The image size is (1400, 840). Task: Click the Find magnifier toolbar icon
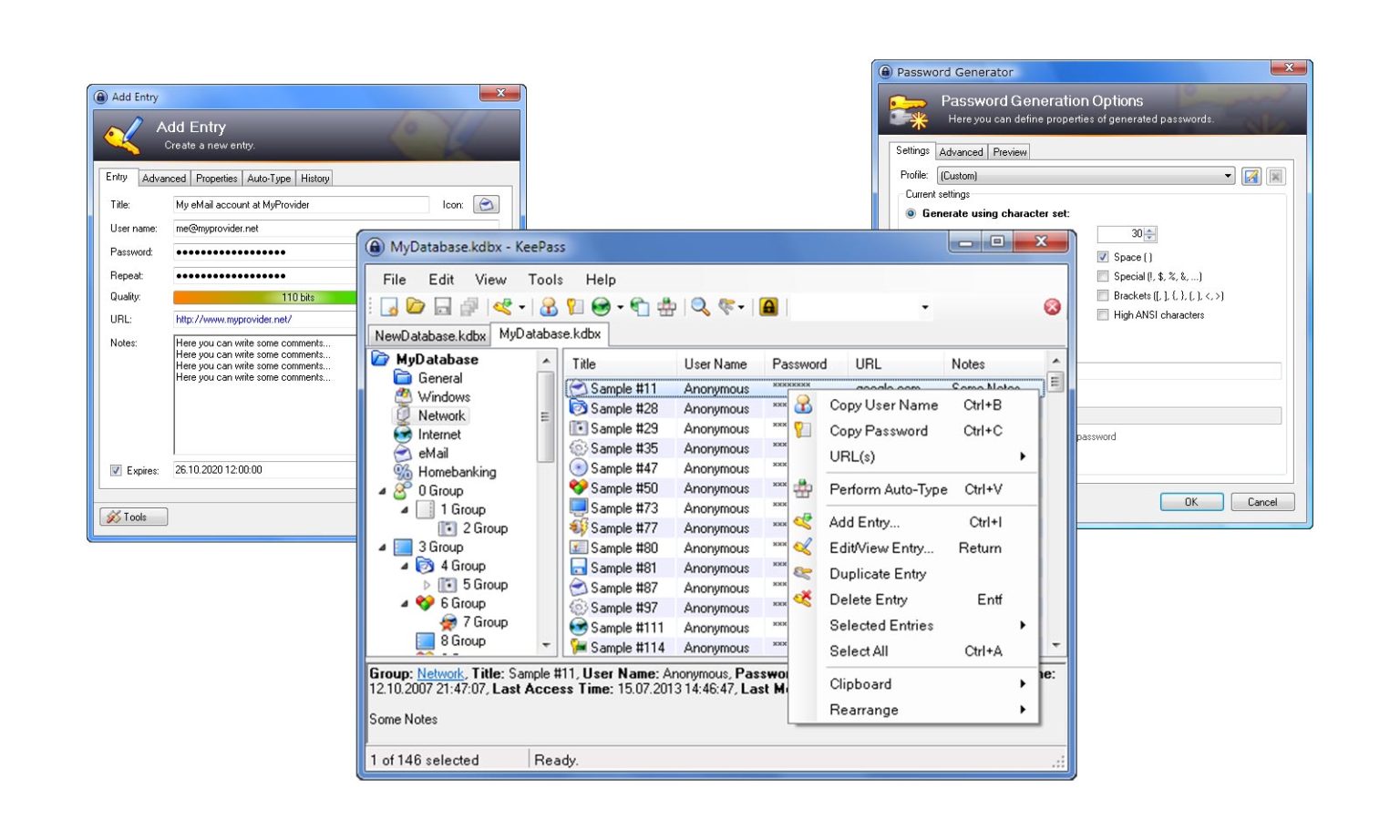tap(700, 307)
